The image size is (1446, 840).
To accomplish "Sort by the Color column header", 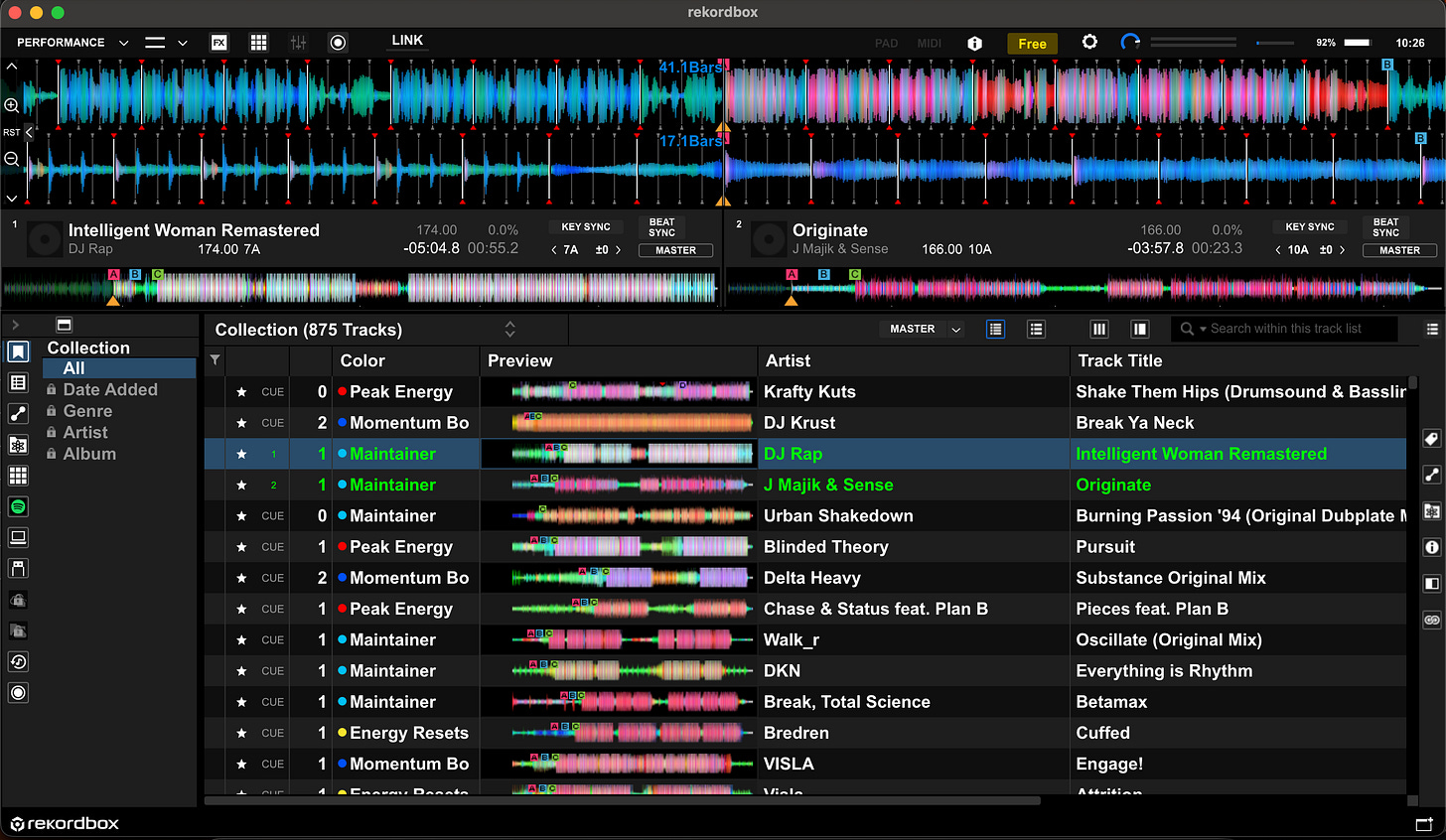I will [406, 360].
